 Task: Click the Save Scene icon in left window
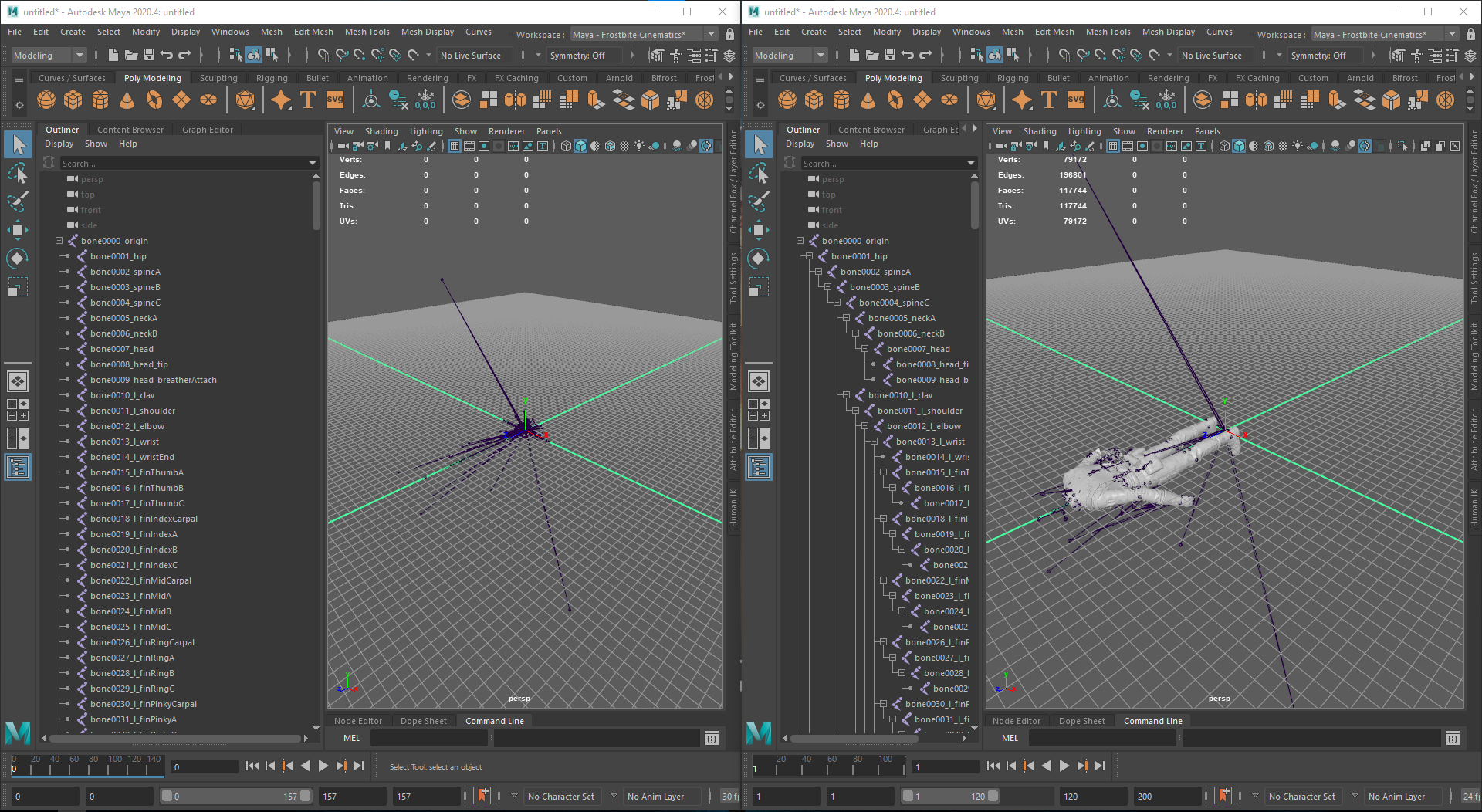(149, 55)
